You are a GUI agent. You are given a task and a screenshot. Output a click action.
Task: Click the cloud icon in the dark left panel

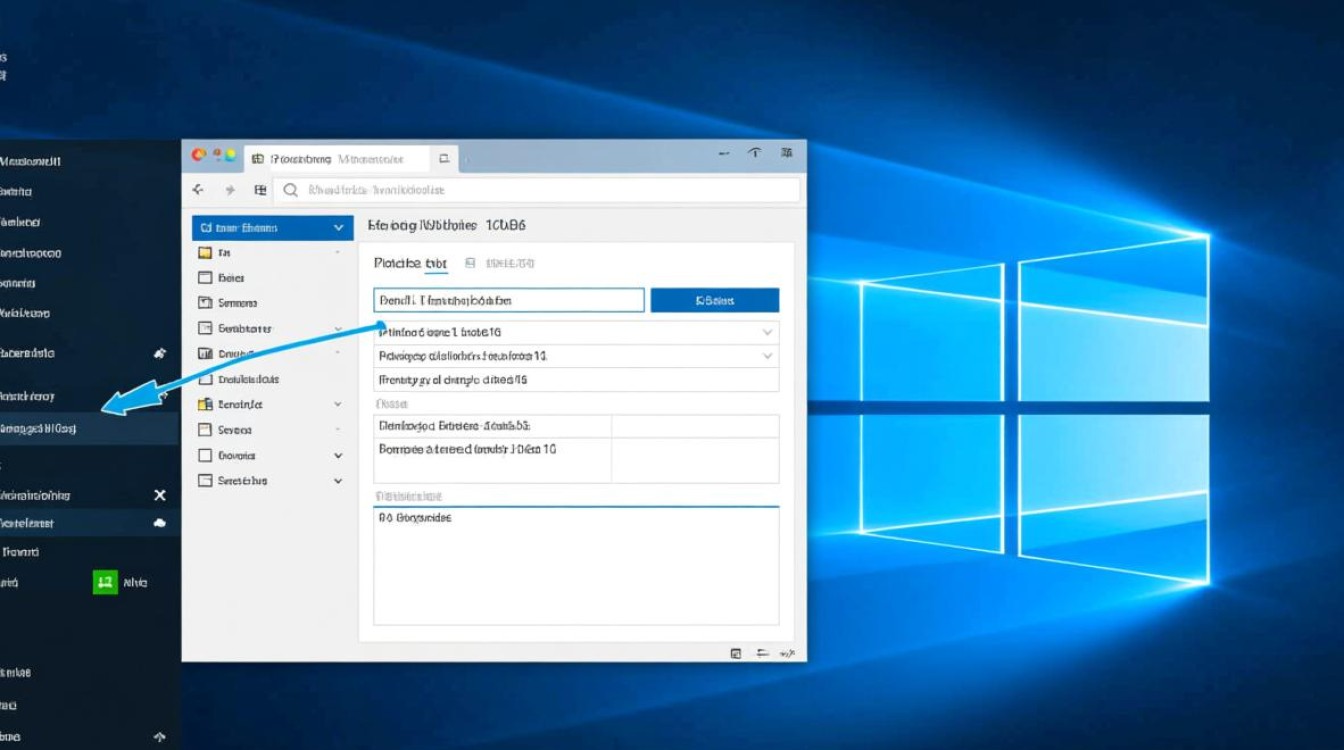[x=159, y=523]
